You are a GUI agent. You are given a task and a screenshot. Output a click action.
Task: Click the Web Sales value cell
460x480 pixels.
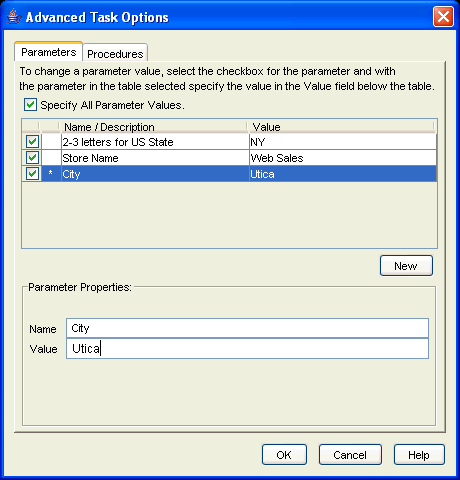point(343,158)
